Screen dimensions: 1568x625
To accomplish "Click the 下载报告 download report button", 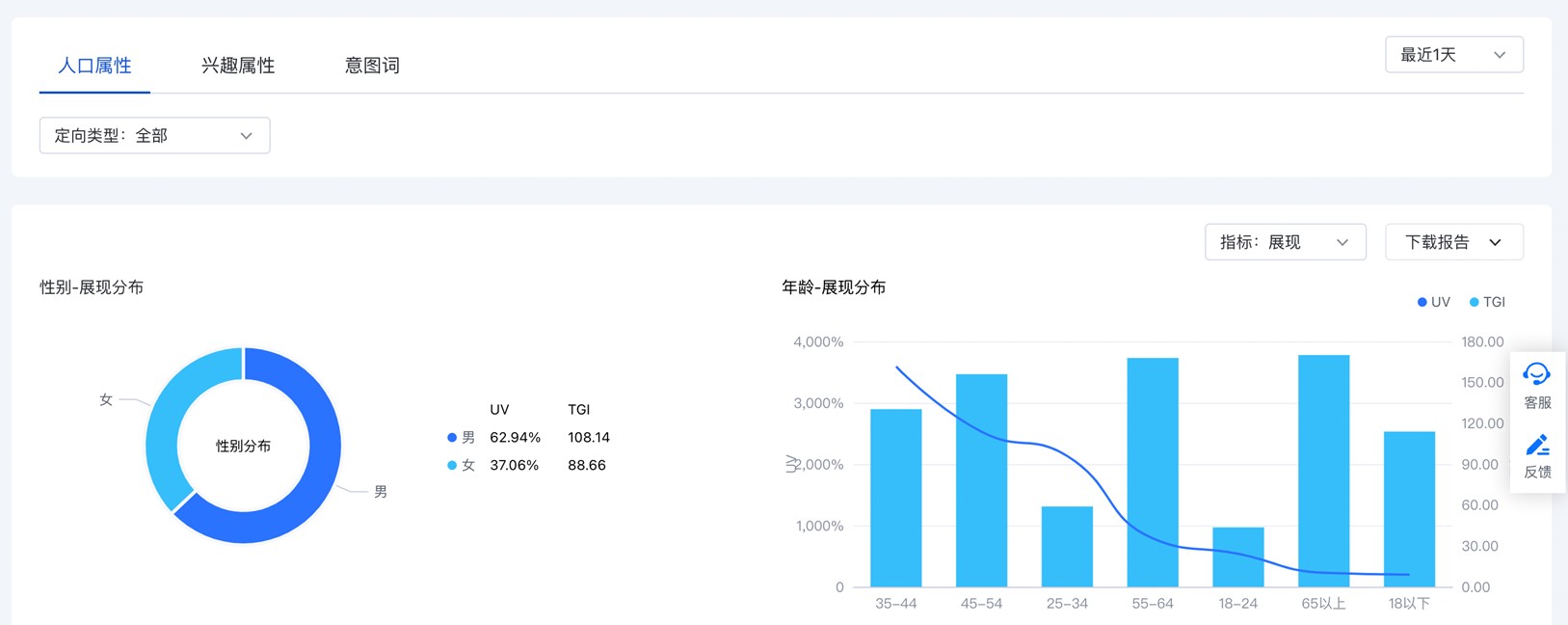I will coord(1453,242).
